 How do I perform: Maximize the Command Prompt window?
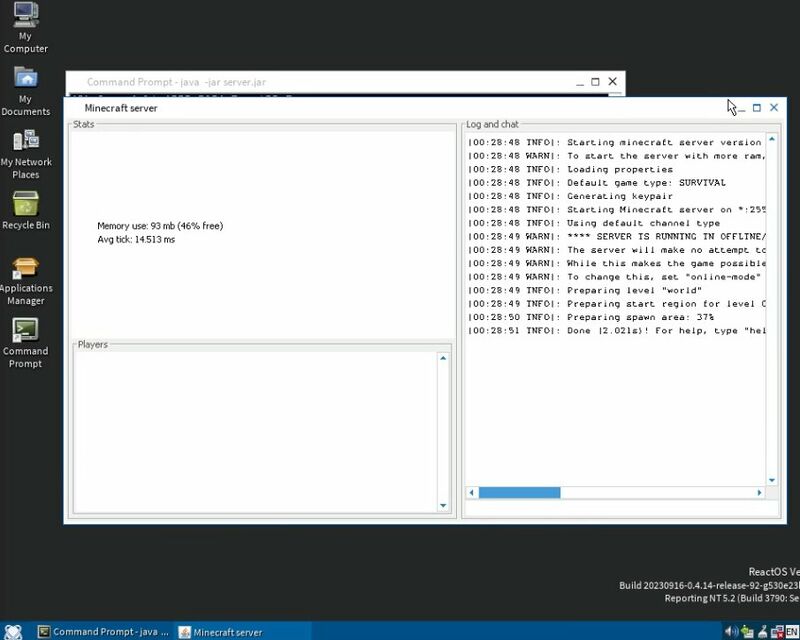point(595,82)
